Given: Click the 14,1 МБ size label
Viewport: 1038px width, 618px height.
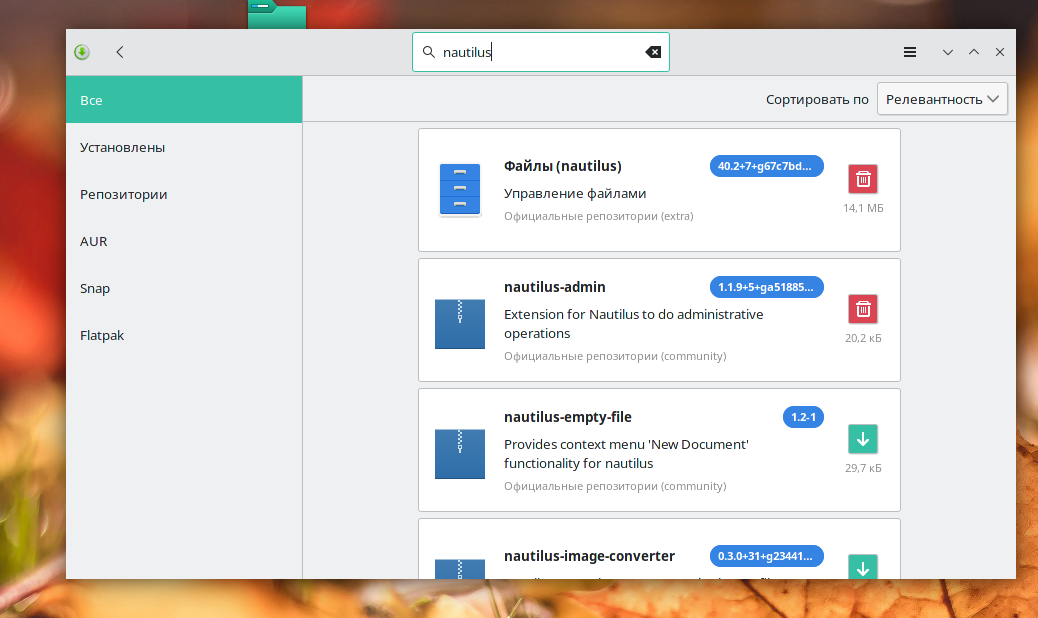Looking at the screenshot, I should [x=863, y=208].
